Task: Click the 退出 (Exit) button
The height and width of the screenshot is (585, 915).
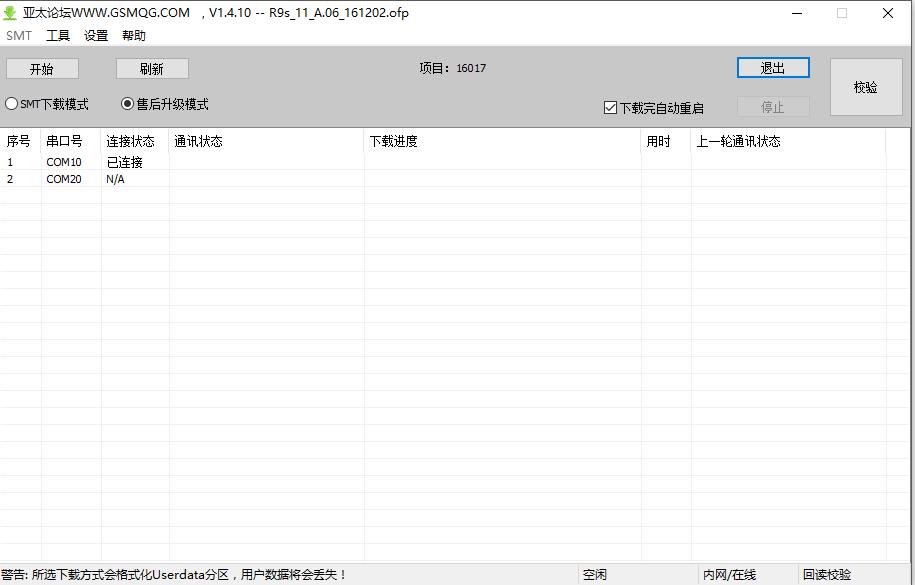Action: tap(772, 67)
